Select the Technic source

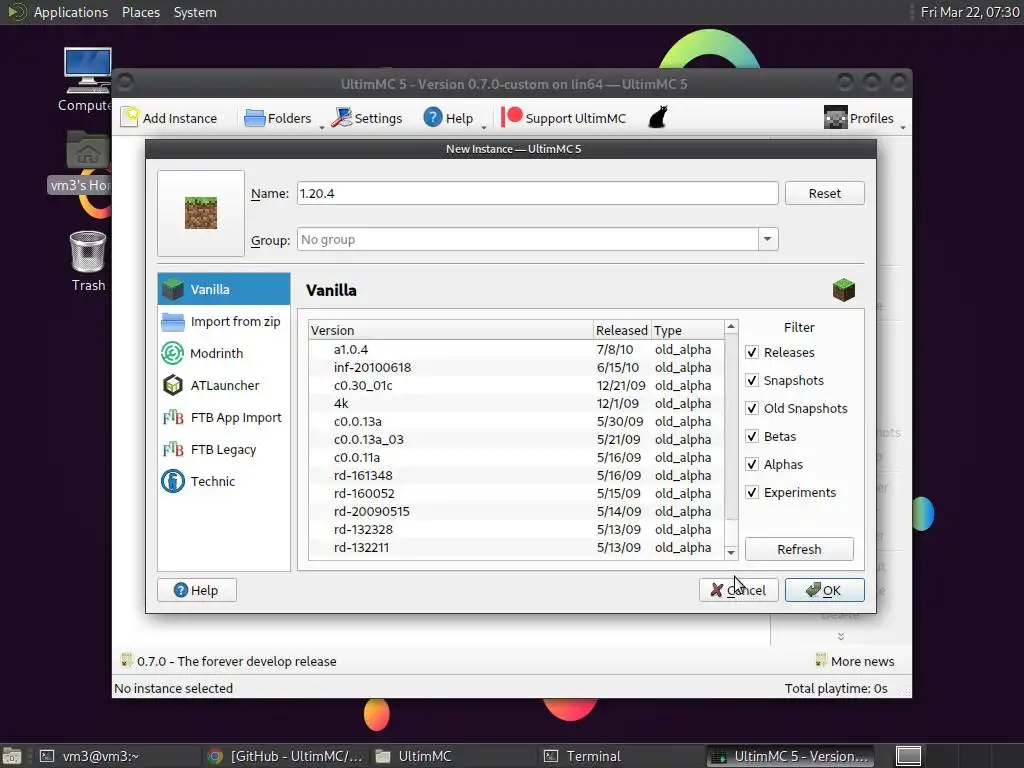pos(224,481)
